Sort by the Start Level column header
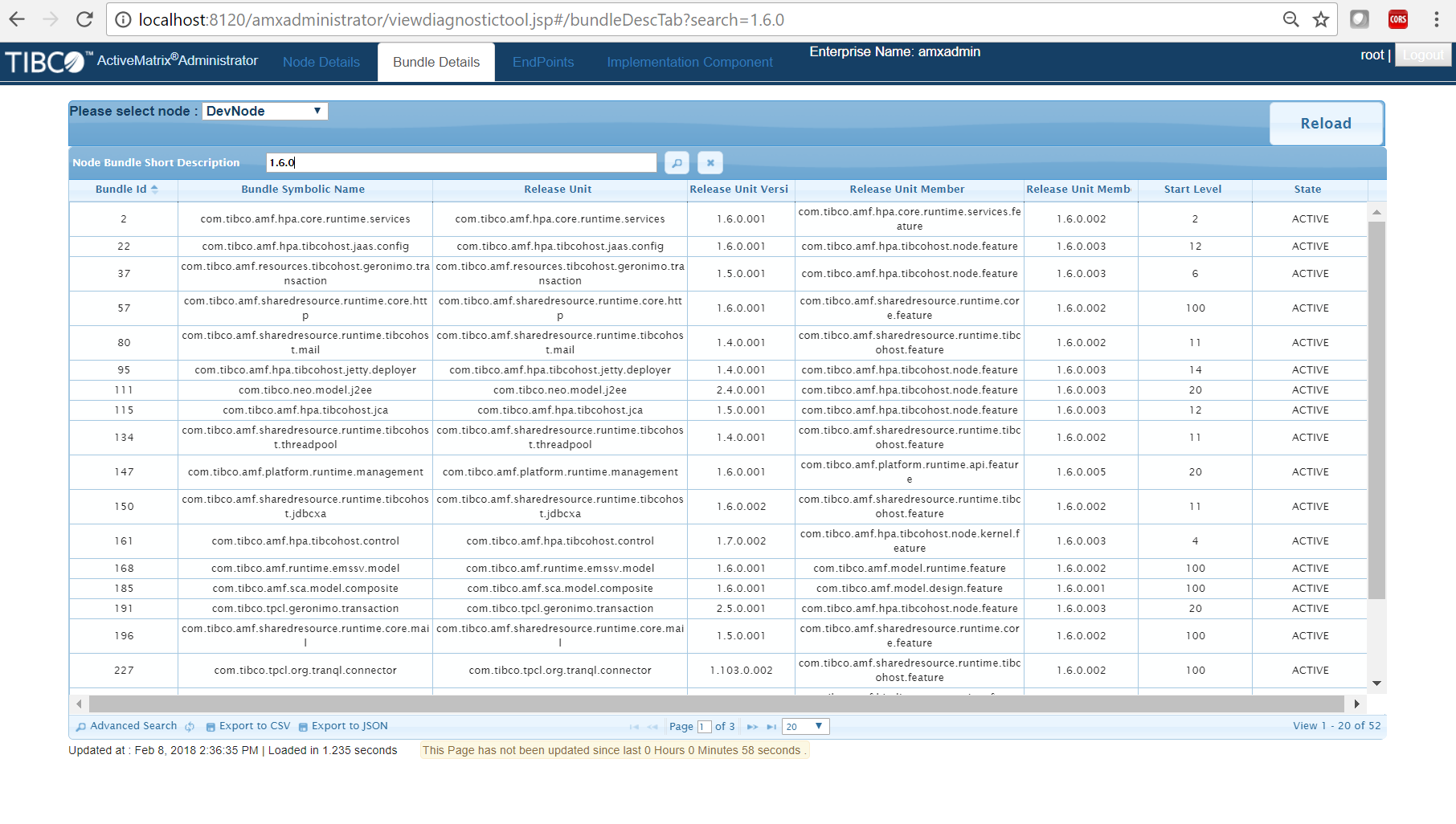This screenshot has height=824, width=1456. [x=1193, y=190]
